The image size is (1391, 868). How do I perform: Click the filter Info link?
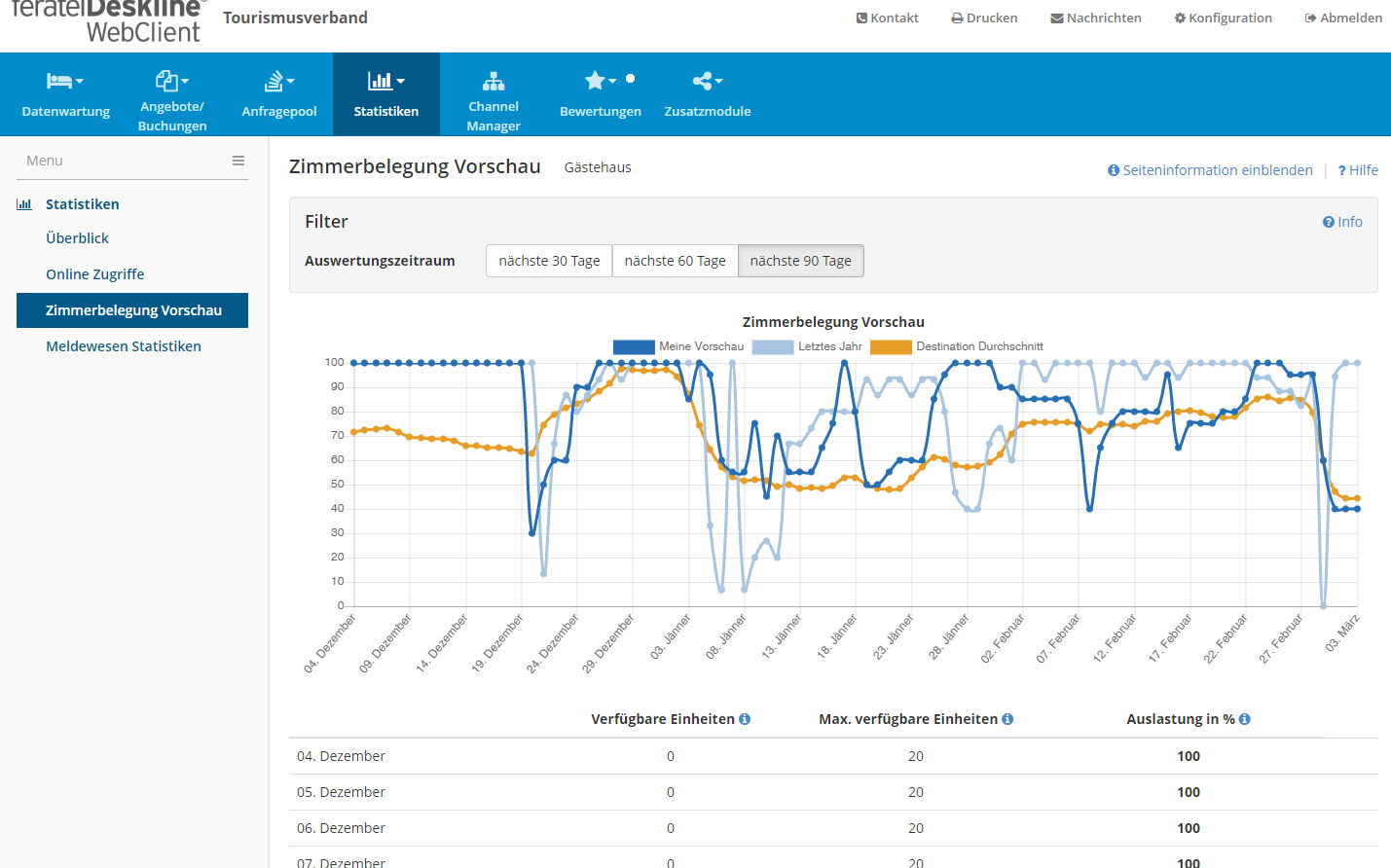1342,222
